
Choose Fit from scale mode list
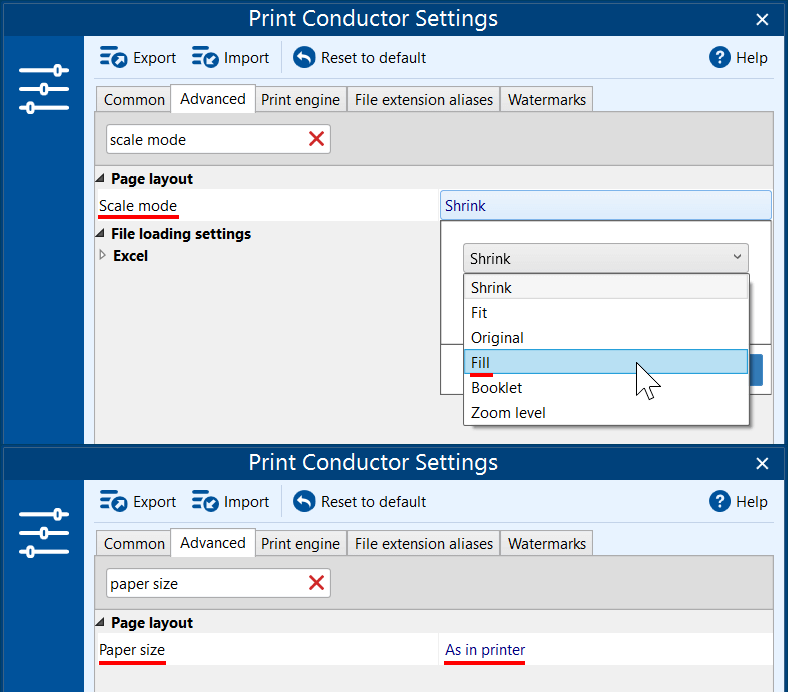(x=606, y=313)
